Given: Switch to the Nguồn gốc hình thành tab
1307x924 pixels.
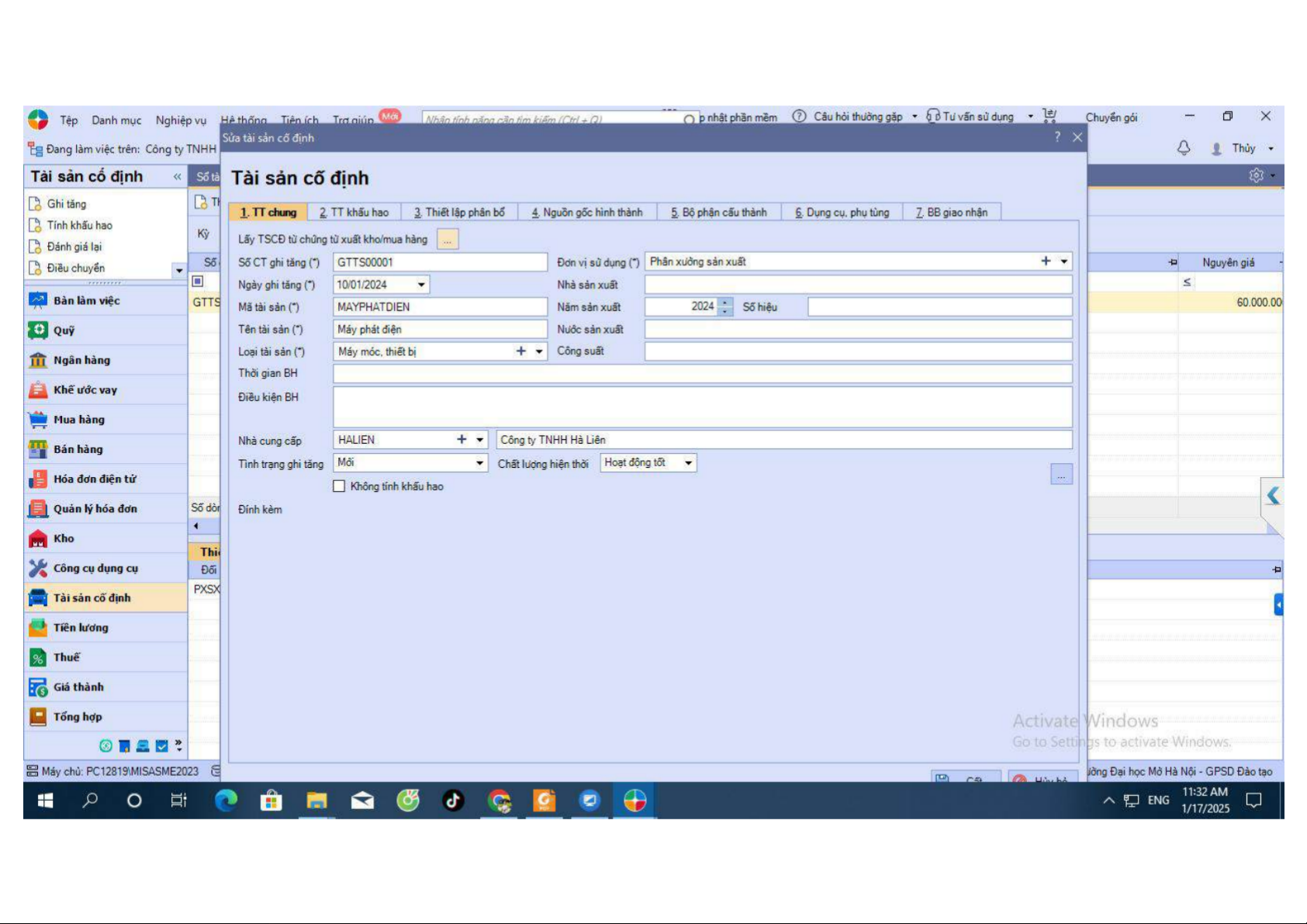Looking at the screenshot, I should (x=587, y=213).
